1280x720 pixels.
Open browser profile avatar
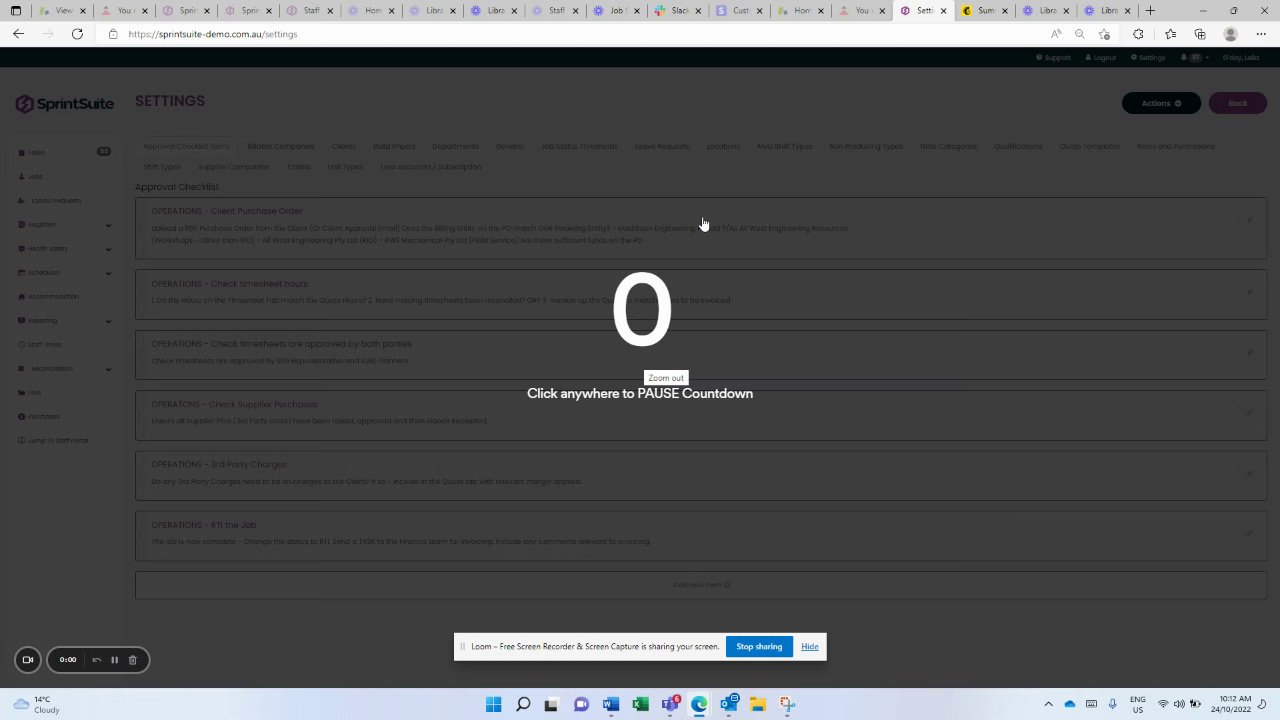1230,34
